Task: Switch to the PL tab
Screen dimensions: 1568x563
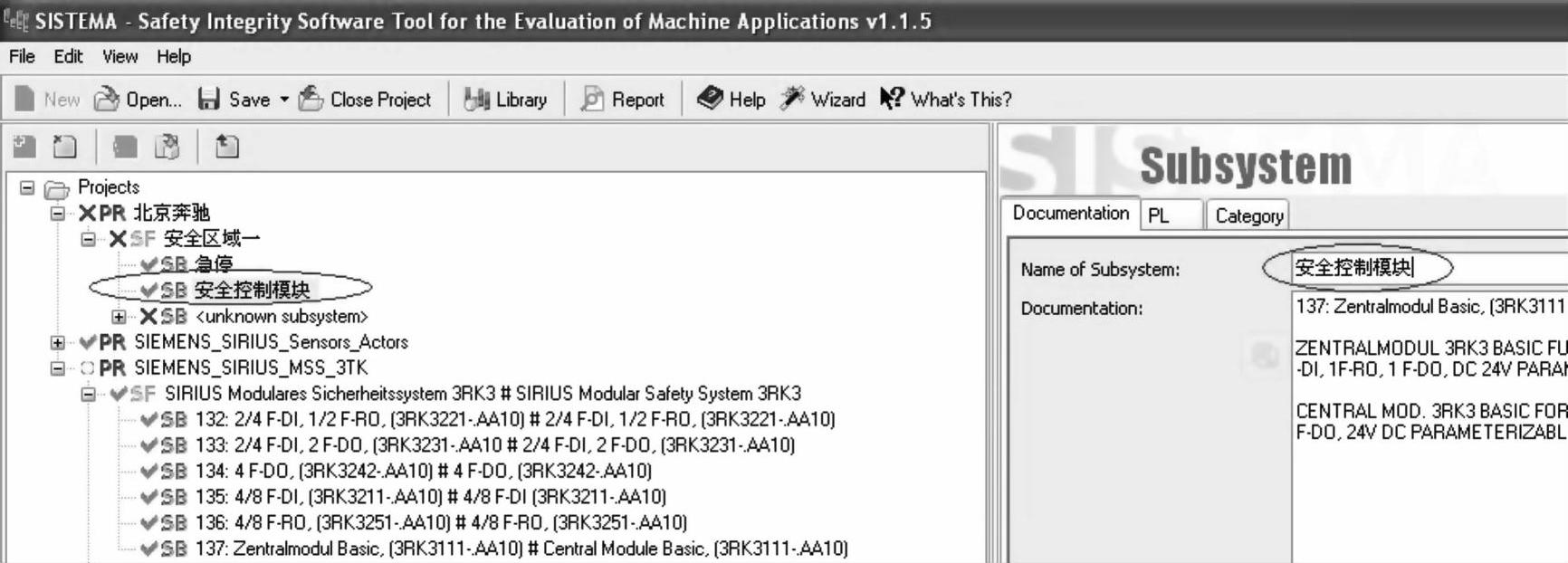Action: (1171, 215)
